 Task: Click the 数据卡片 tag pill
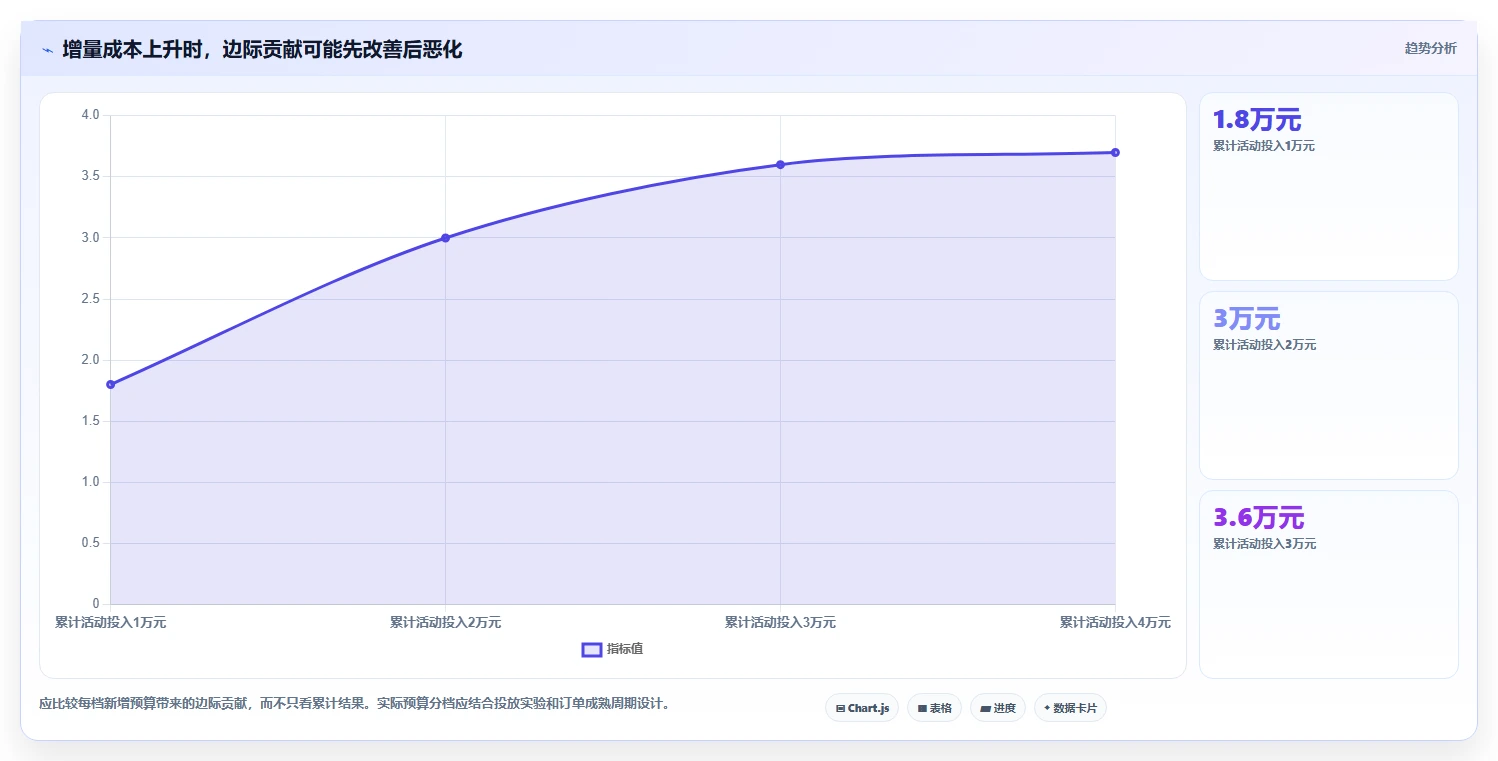(1070, 708)
